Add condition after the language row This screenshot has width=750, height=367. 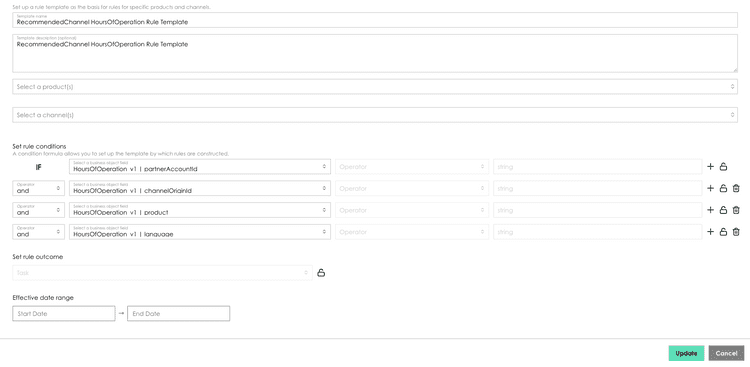710,232
